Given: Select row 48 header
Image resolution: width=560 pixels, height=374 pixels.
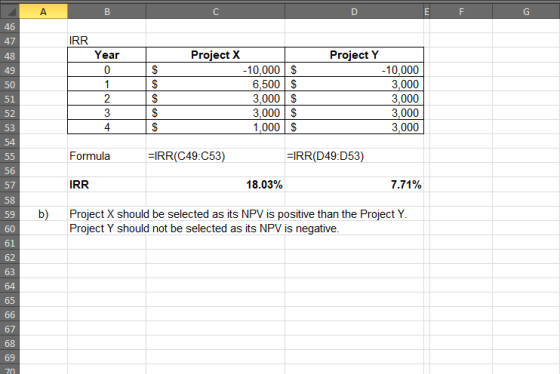Looking at the screenshot, I should click(10, 56).
